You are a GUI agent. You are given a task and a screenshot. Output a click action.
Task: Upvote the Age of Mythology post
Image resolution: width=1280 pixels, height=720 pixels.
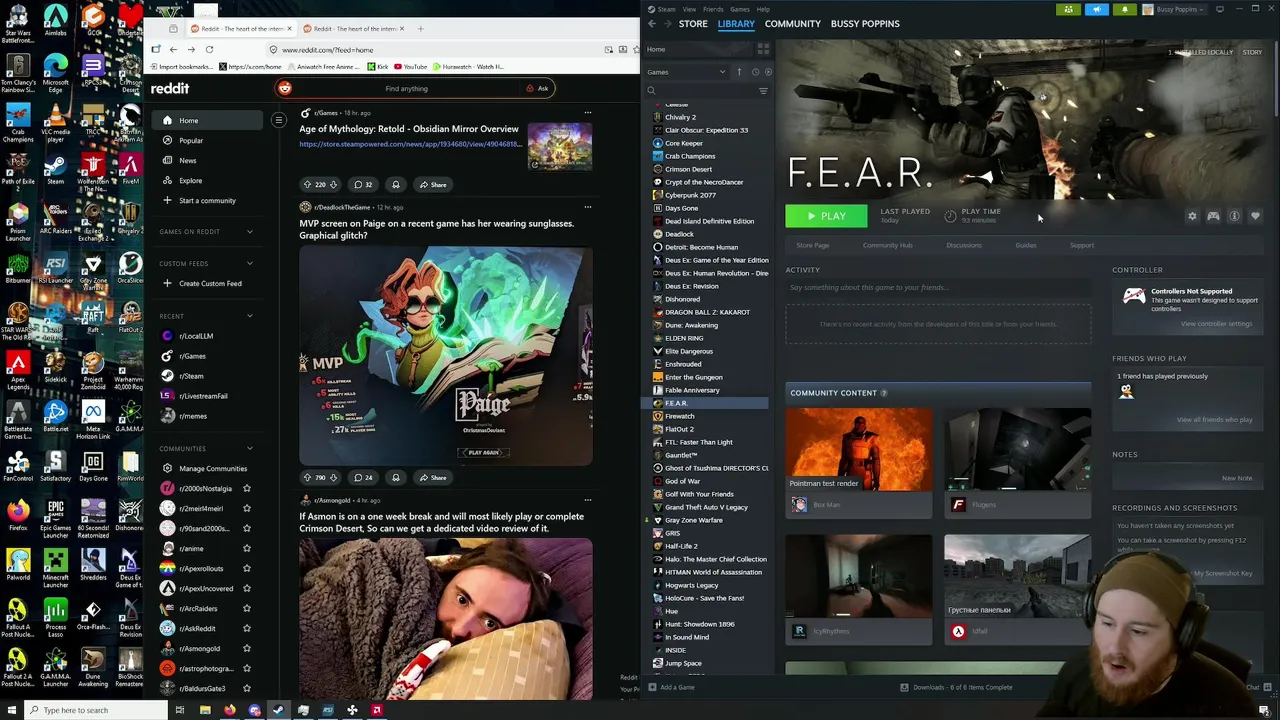coord(307,184)
